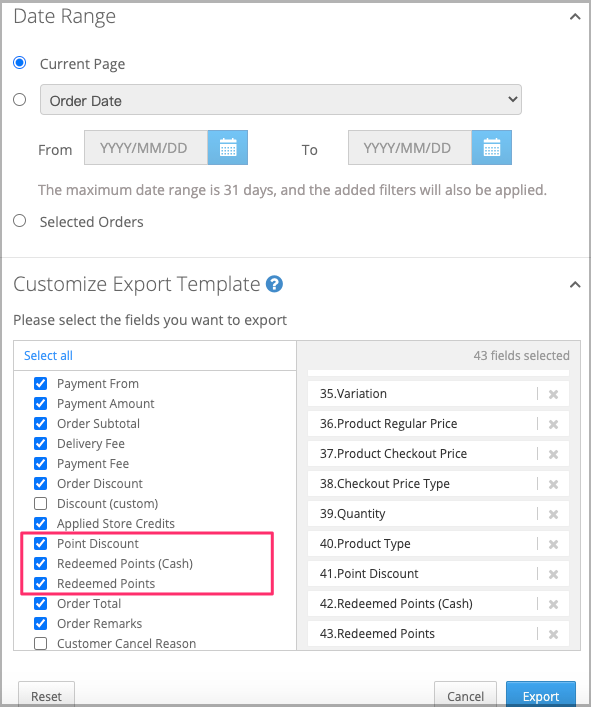Open the To date calendar picker
The height and width of the screenshot is (707, 591).
(491, 147)
